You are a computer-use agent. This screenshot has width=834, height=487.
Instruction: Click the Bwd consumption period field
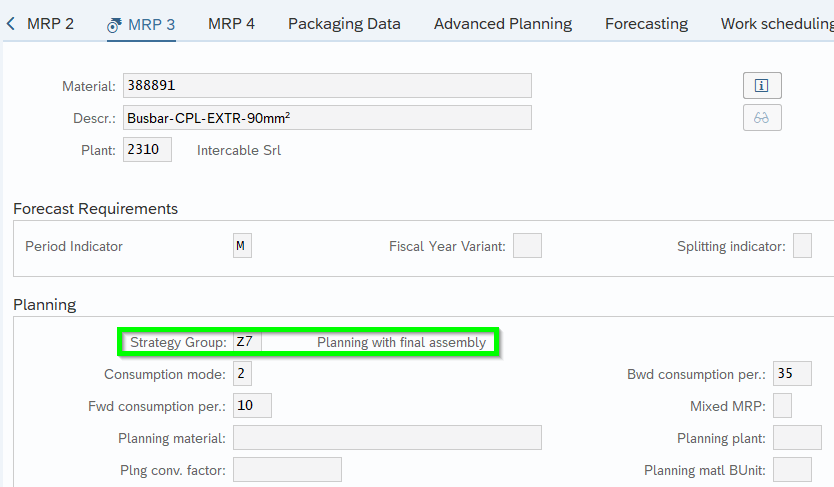[792, 374]
